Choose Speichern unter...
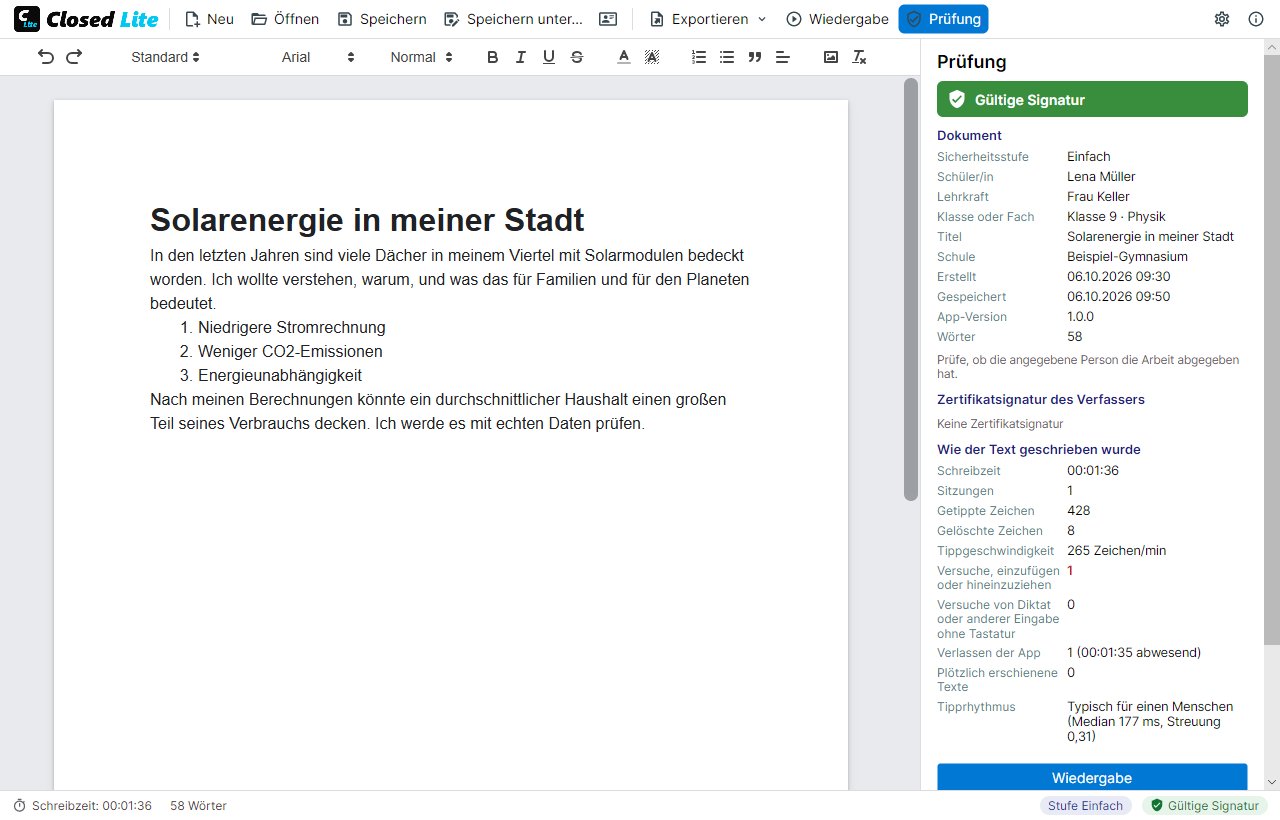 [x=513, y=19]
